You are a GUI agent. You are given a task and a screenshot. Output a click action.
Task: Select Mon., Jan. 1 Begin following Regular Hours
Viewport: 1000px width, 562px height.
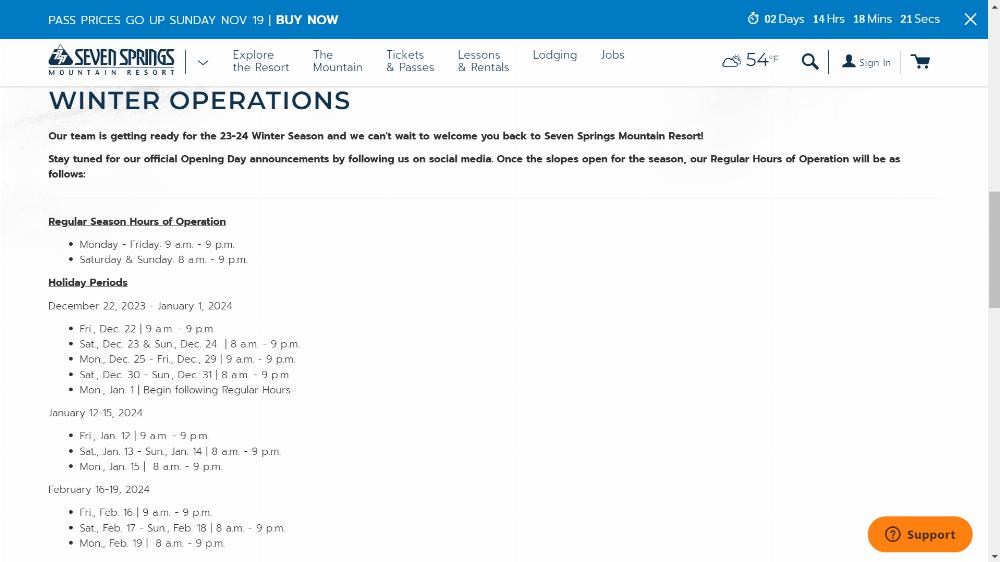185,390
